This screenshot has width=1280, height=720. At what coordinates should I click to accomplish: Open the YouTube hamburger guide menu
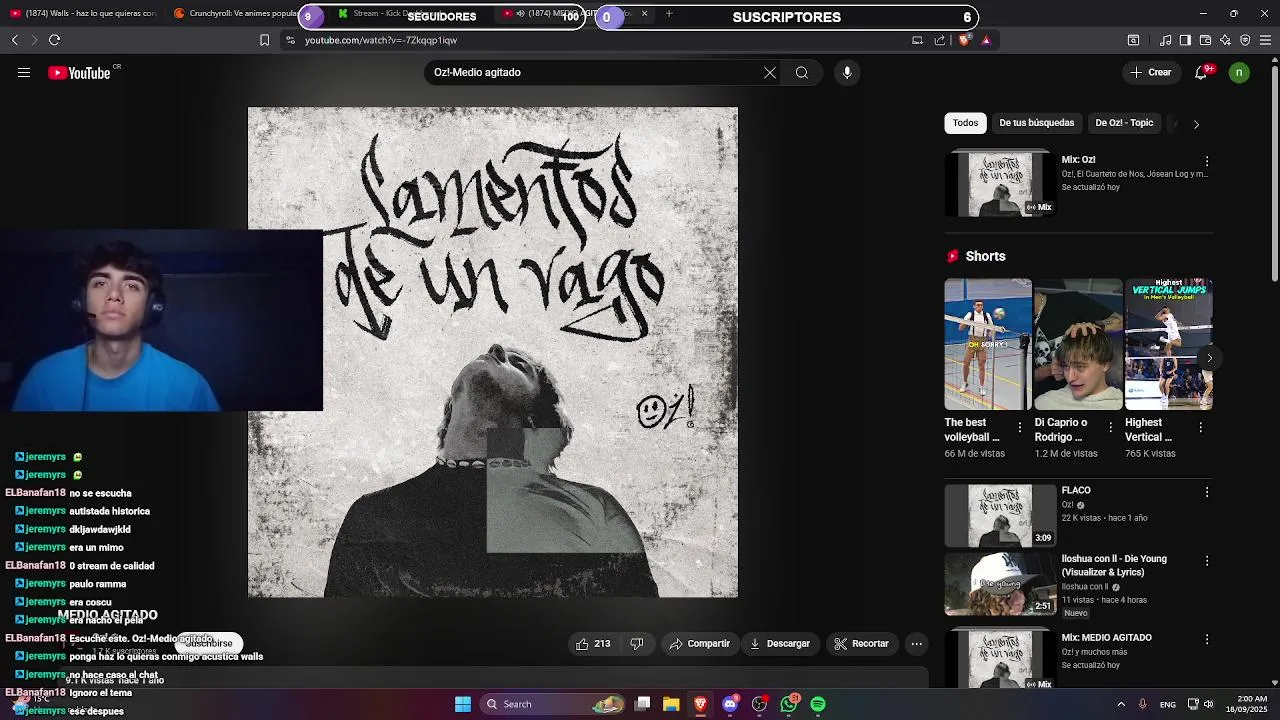[x=24, y=72]
